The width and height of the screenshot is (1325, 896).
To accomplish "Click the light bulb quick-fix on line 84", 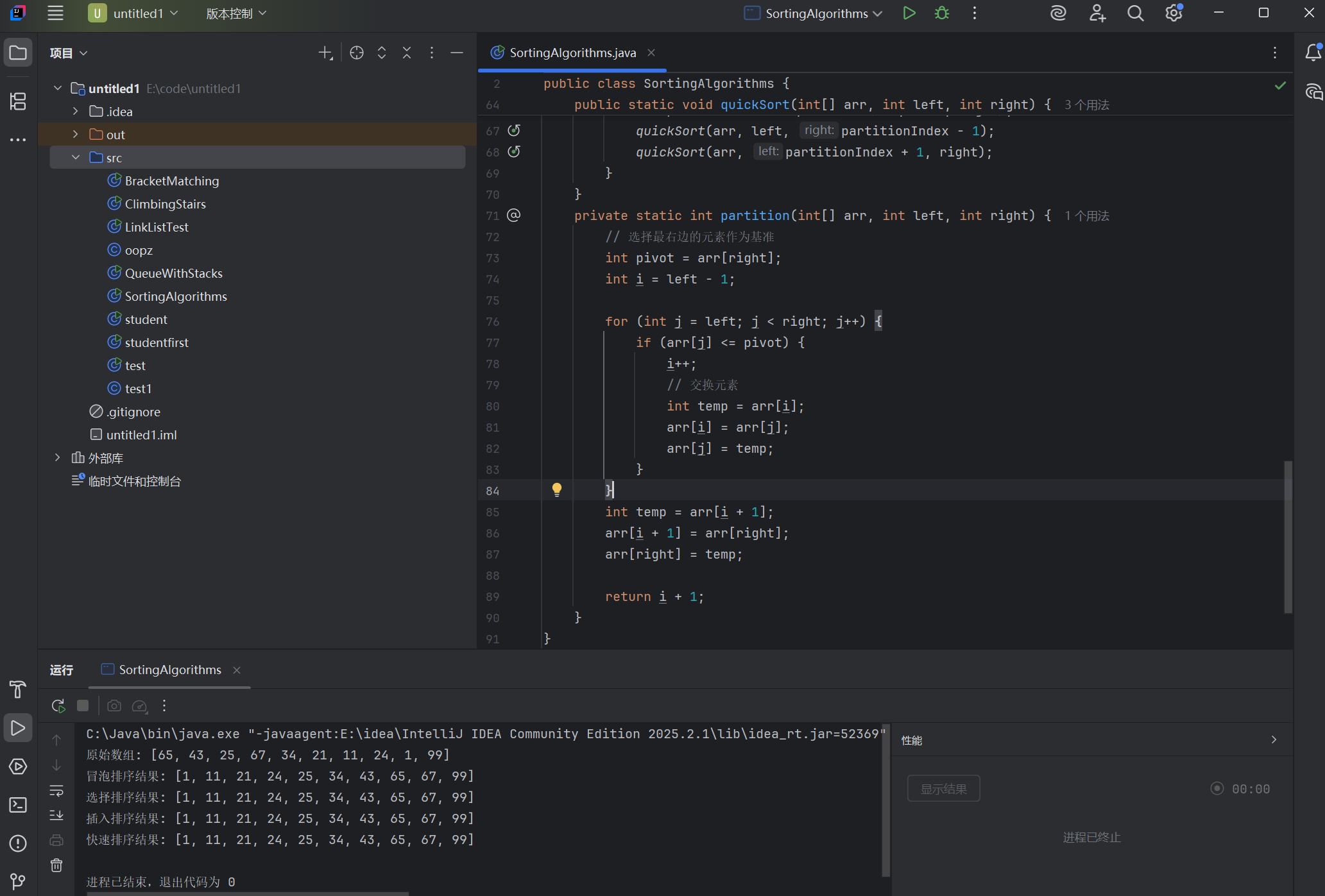I will pyautogui.click(x=557, y=490).
